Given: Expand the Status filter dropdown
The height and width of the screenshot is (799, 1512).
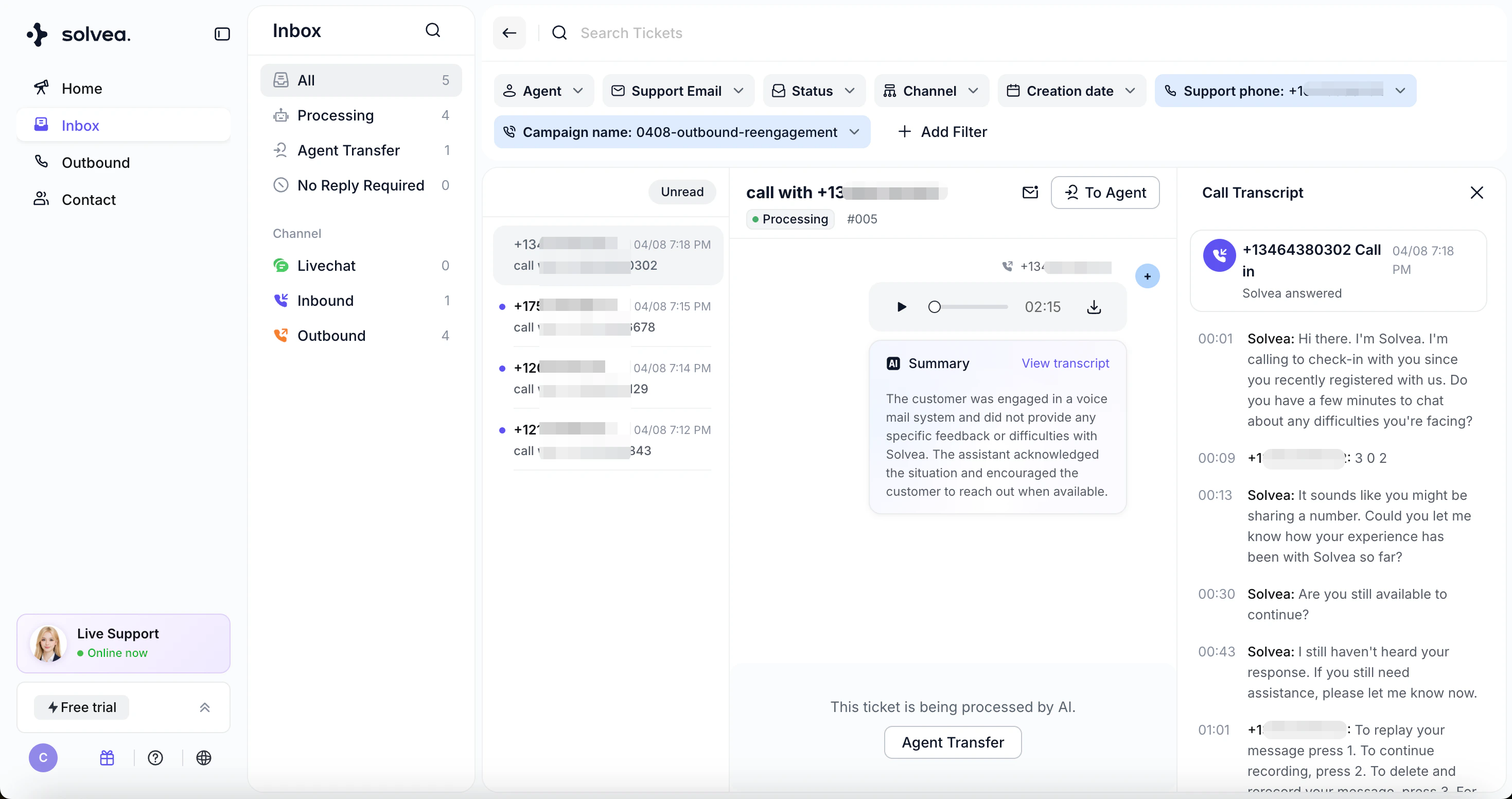Looking at the screenshot, I should (814, 91).
